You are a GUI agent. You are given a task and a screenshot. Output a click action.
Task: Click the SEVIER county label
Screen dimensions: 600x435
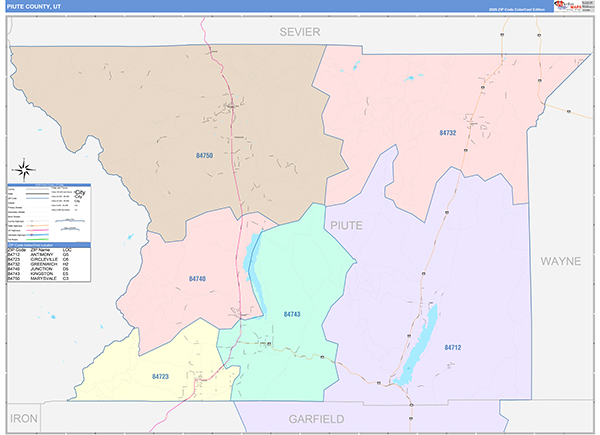300,32
